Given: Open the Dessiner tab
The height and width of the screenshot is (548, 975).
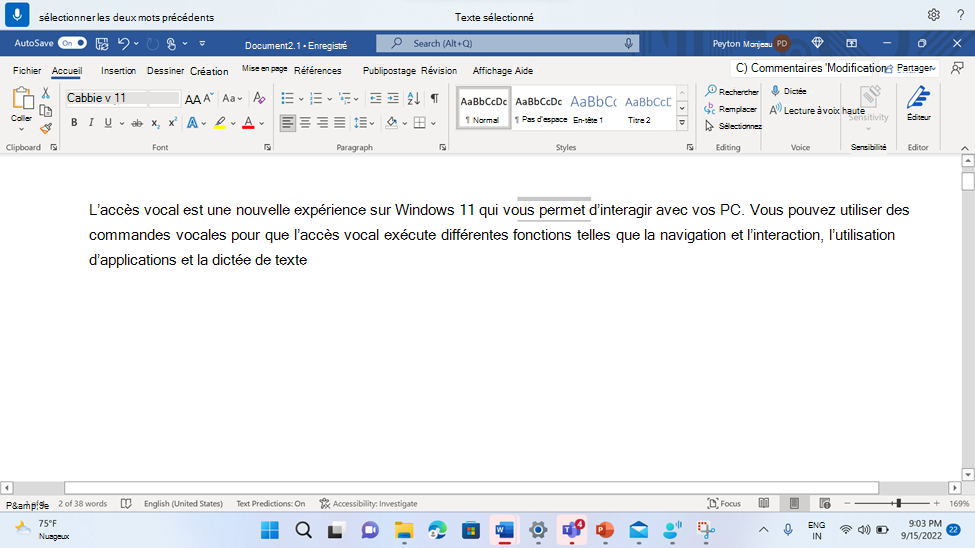Looking at the screenshot, I should [165, 71].
